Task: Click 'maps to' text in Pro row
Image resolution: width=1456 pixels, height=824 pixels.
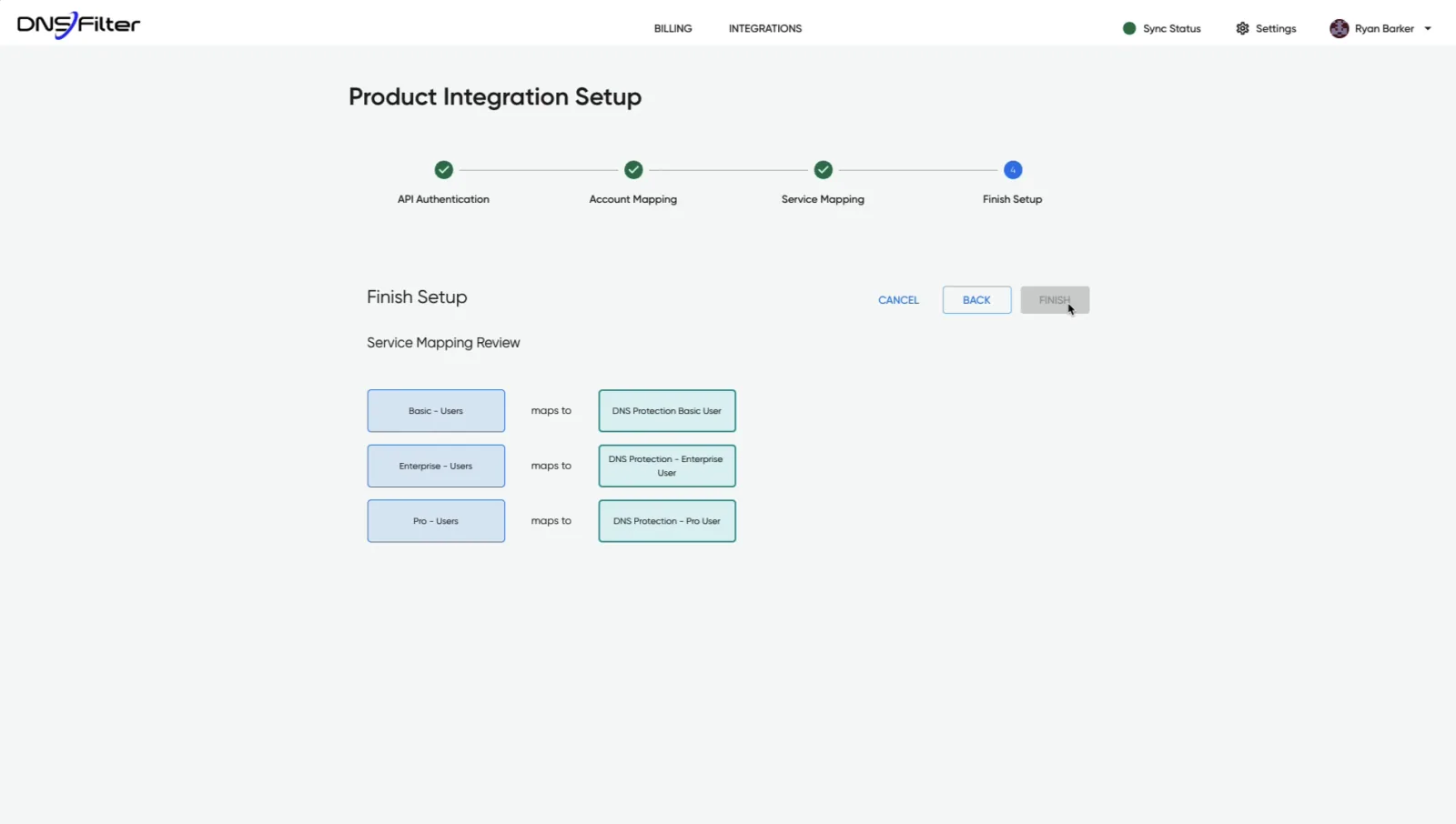Action: click(x=551, y=521)
